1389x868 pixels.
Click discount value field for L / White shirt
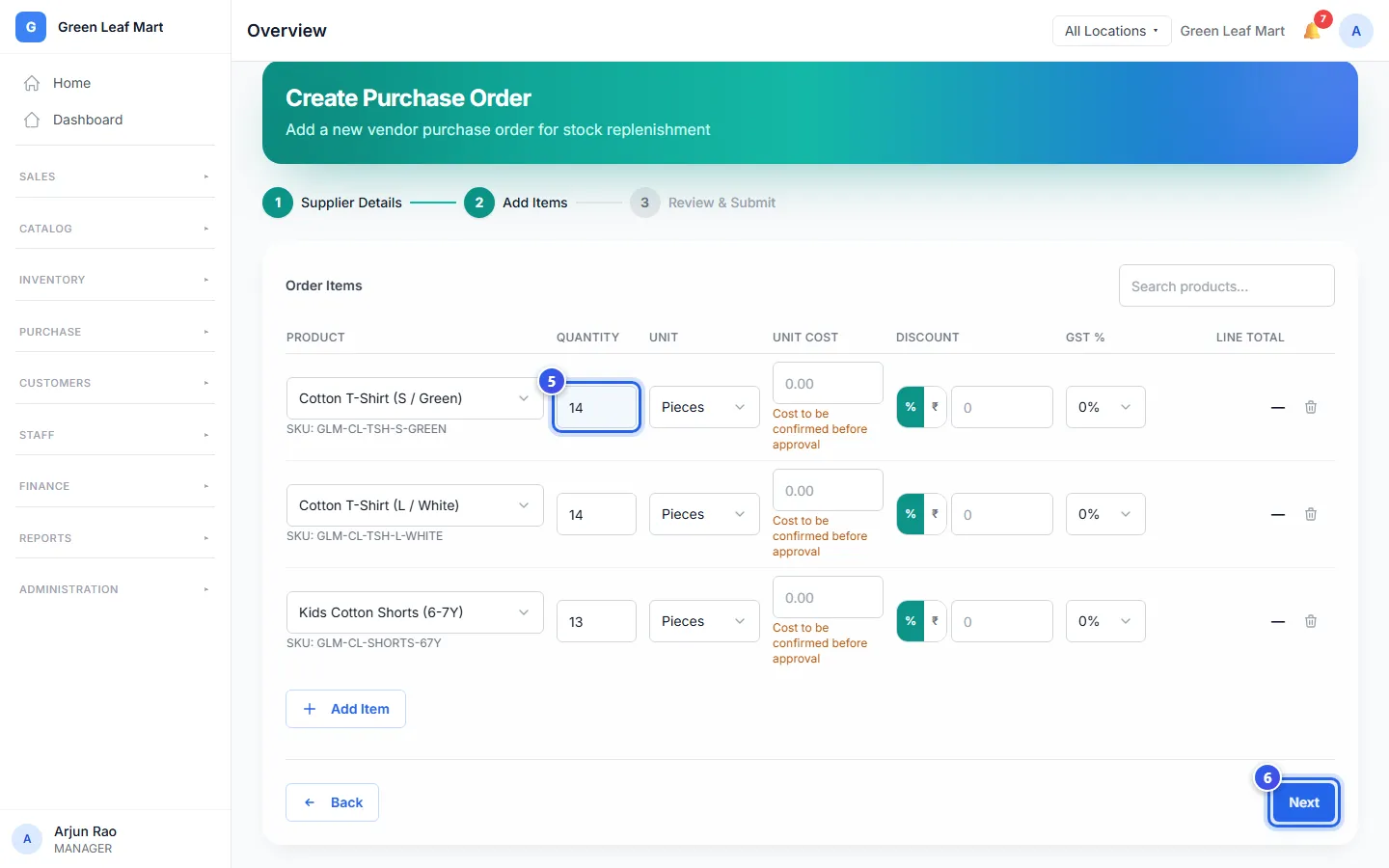coord(1002,514)
